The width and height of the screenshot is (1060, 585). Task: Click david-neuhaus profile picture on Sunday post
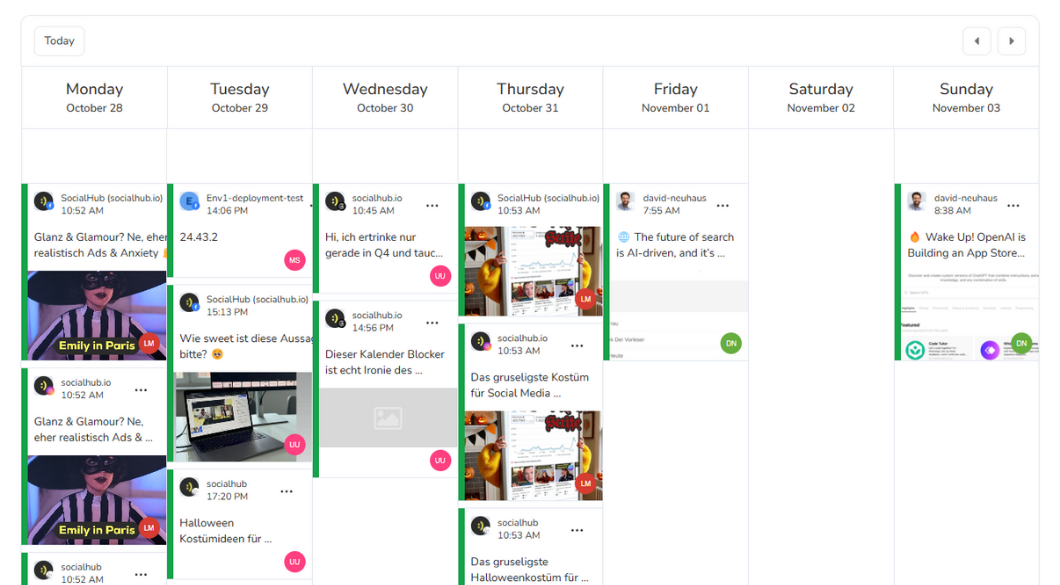[916, 202]
